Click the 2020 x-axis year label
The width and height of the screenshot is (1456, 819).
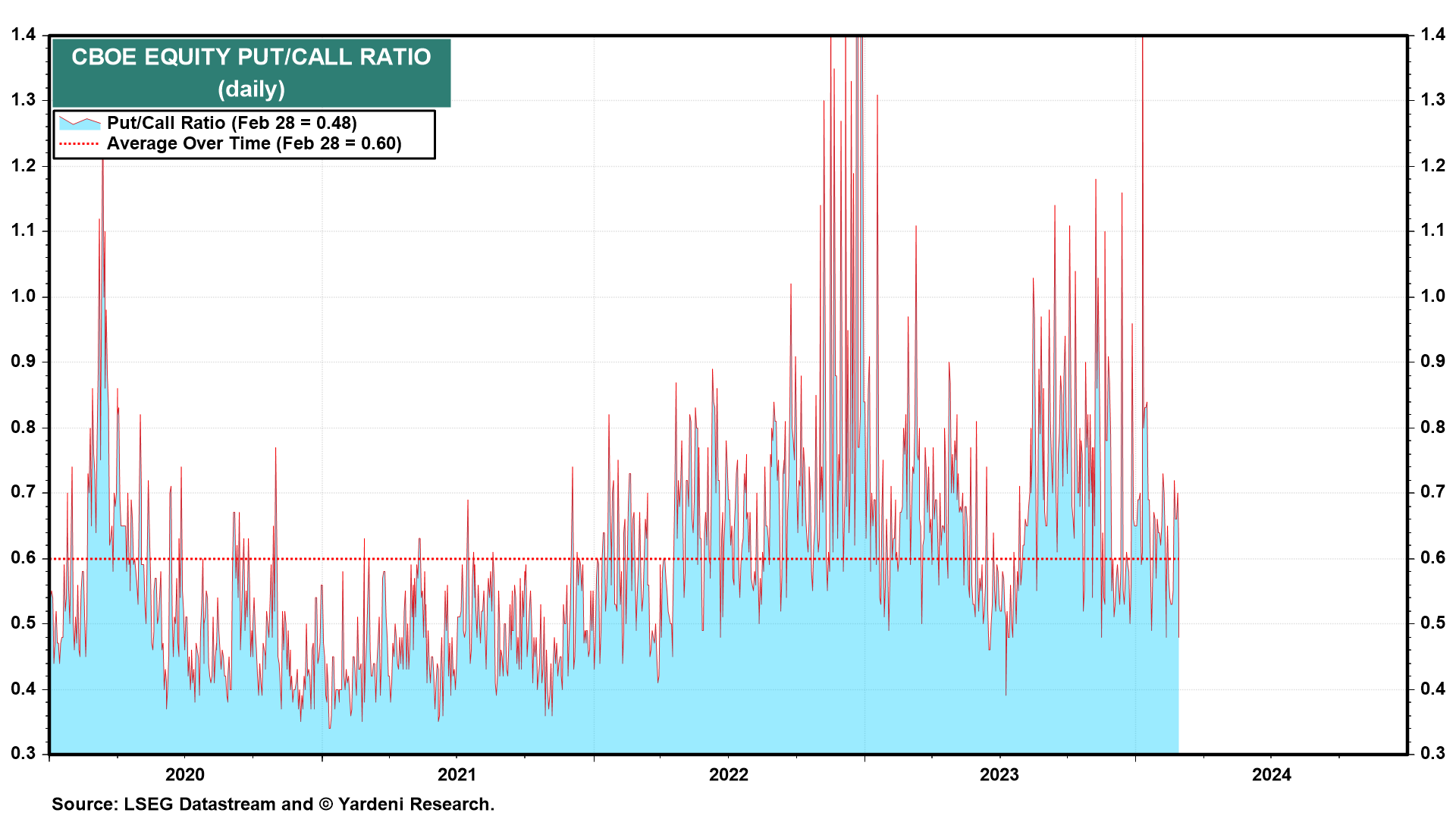point(185,774)
